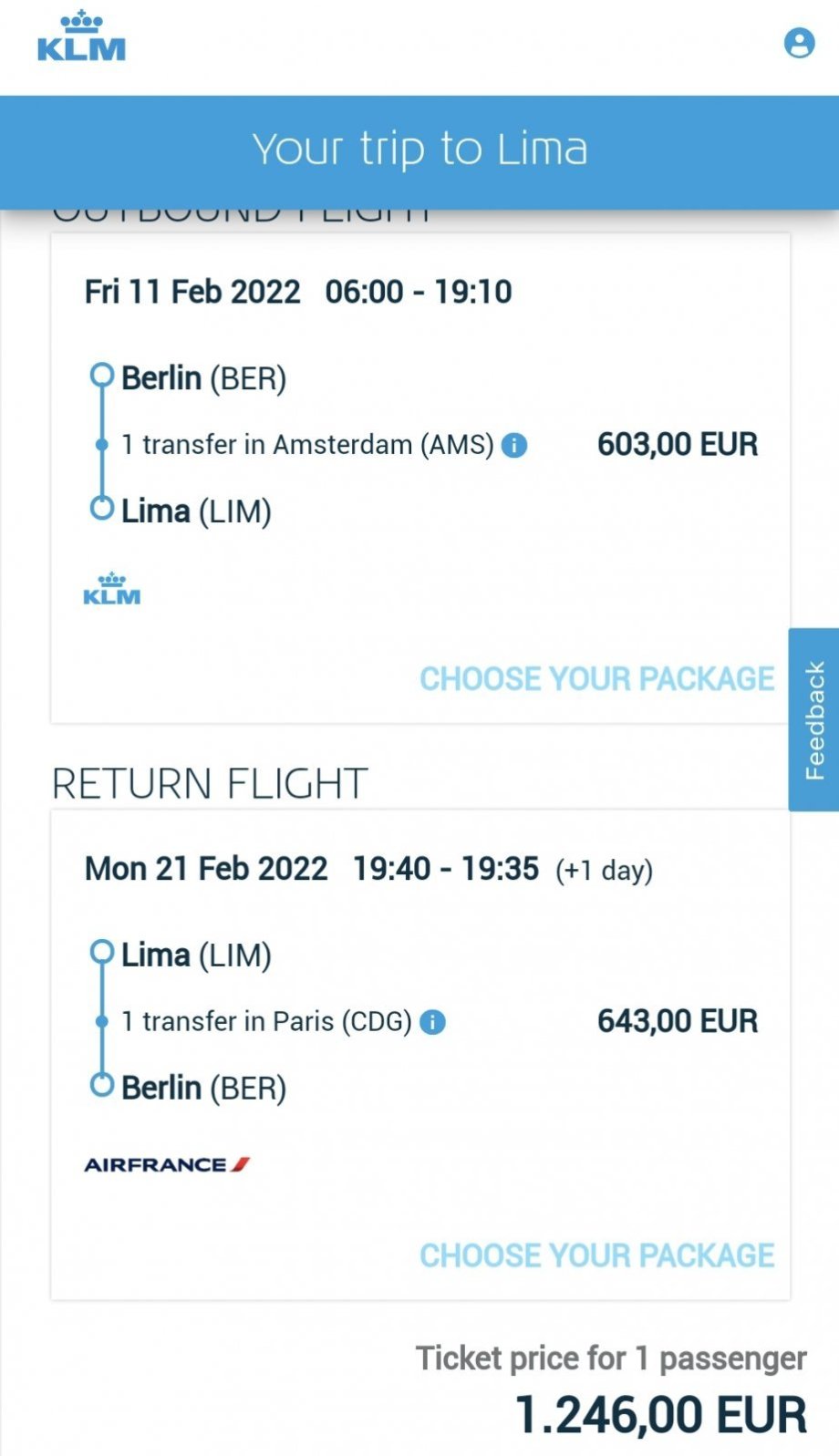Select the 643,00 EUR return price
This screenshot has height=1456, width=839.
coord(678,1021)
